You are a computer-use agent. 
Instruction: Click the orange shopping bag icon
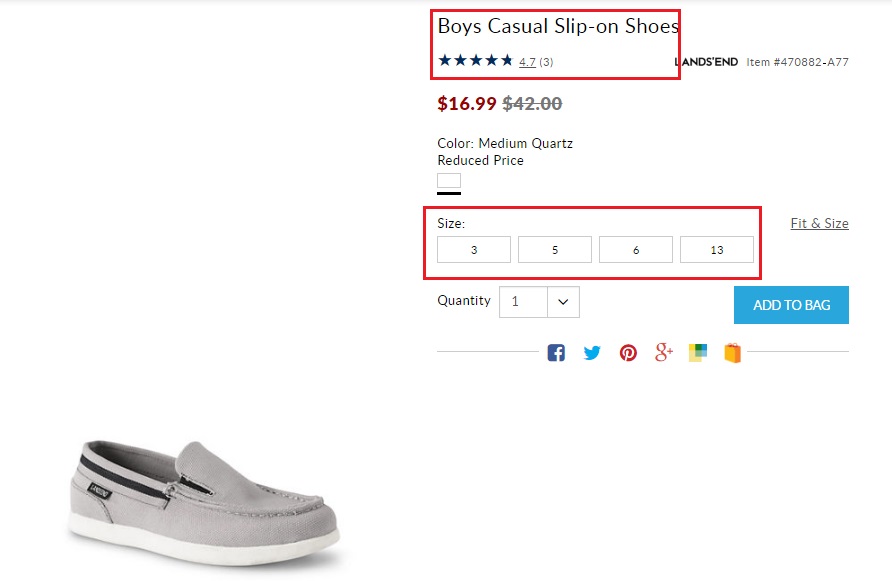pyautogui.click(x=733, y=352)
